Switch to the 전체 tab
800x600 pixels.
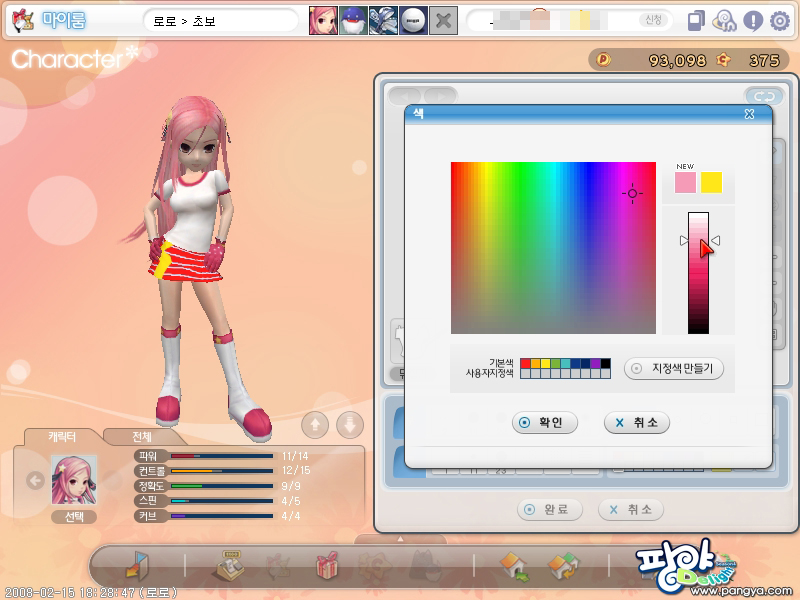point(142,437)
